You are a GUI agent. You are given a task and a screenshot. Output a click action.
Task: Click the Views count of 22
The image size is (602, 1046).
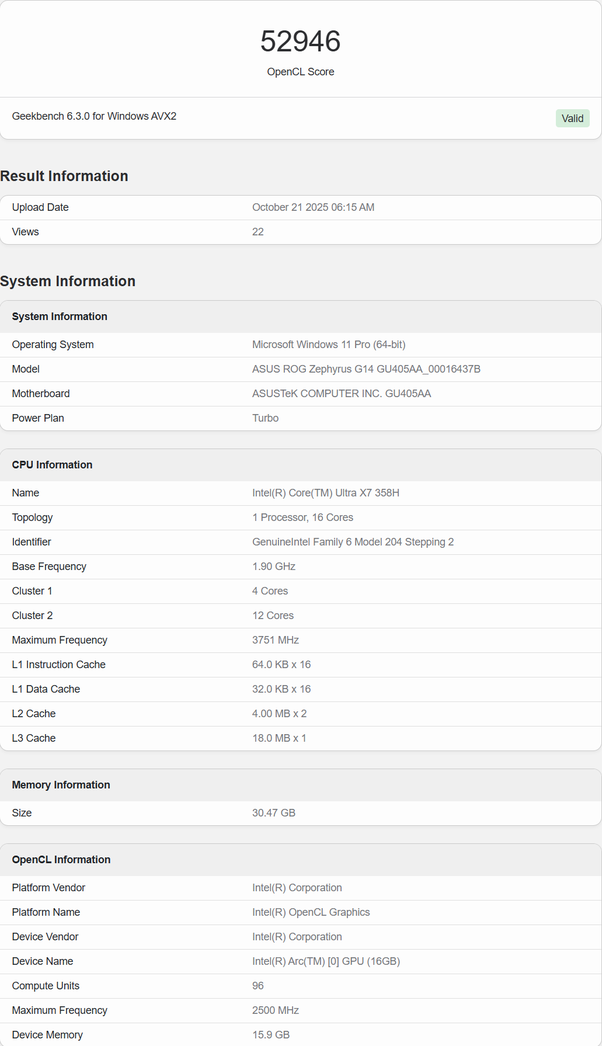[x=258, y=232]
